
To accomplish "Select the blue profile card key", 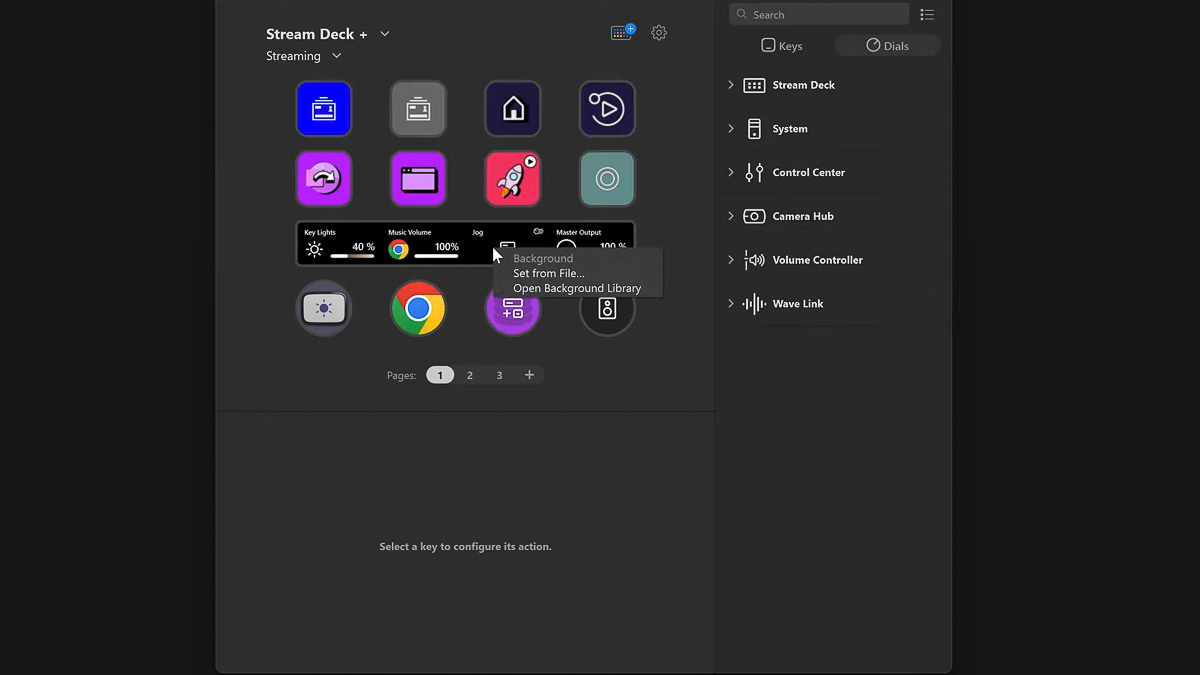I will tap(324, 108).
